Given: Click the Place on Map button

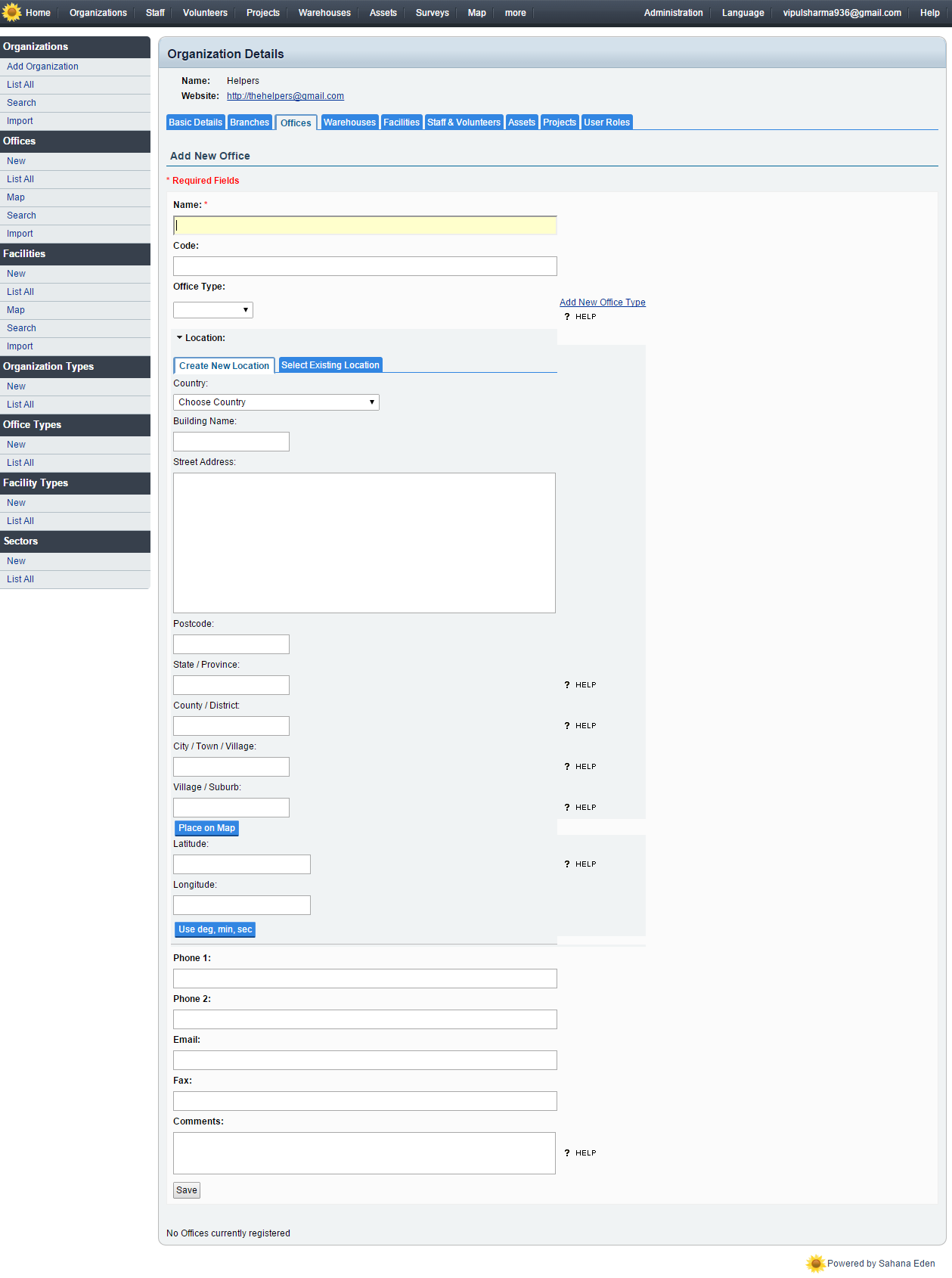Looking at the screenshot, I should click(206, 828).
